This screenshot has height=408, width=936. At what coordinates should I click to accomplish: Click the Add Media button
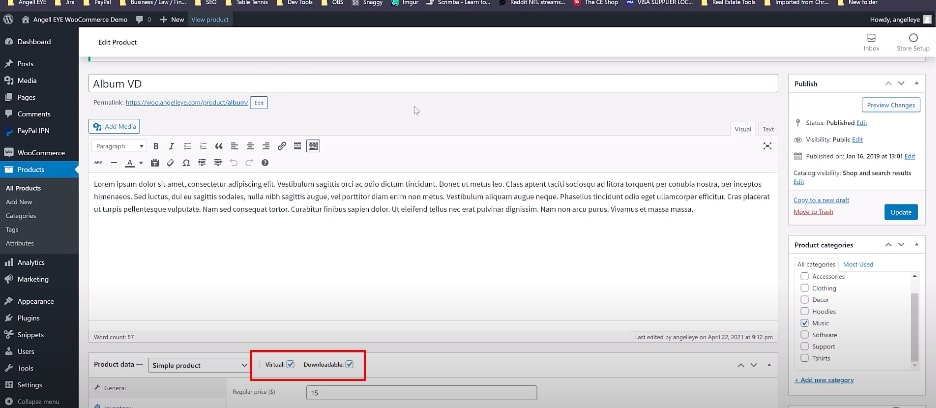(x=114, y=127)
